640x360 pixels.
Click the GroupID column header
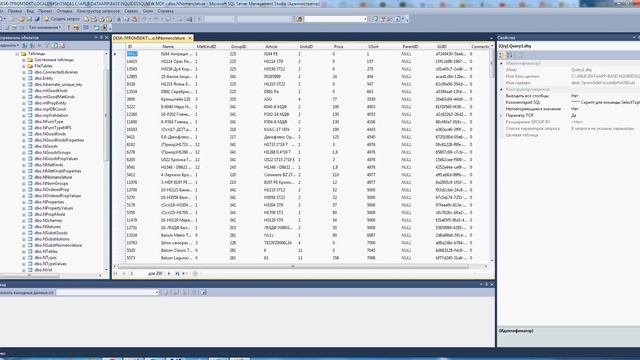(x=246, y=47)
